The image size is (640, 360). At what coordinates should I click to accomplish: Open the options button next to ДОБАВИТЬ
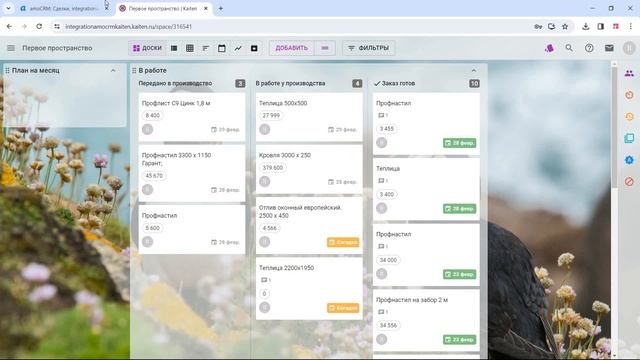325,48
